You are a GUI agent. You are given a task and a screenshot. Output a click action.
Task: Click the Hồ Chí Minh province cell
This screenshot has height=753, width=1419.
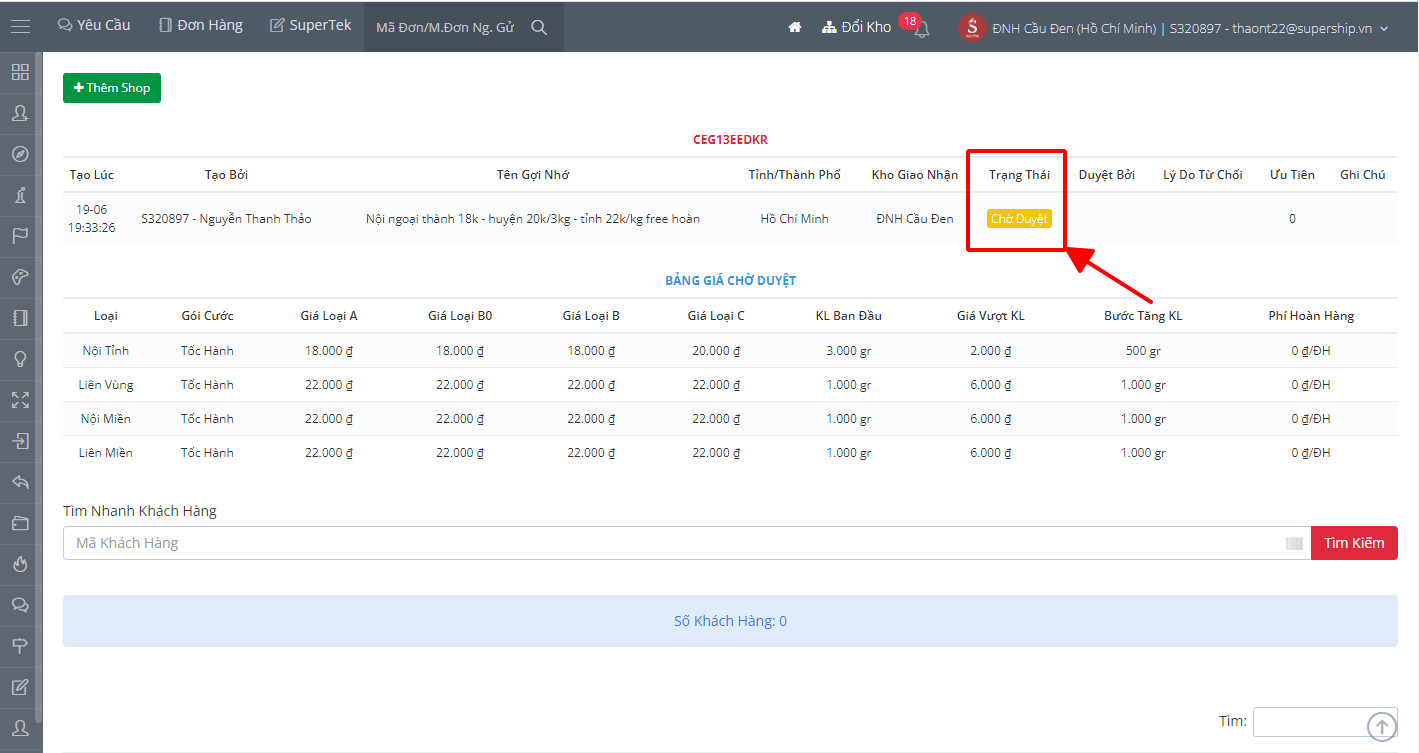coord(795,218)
